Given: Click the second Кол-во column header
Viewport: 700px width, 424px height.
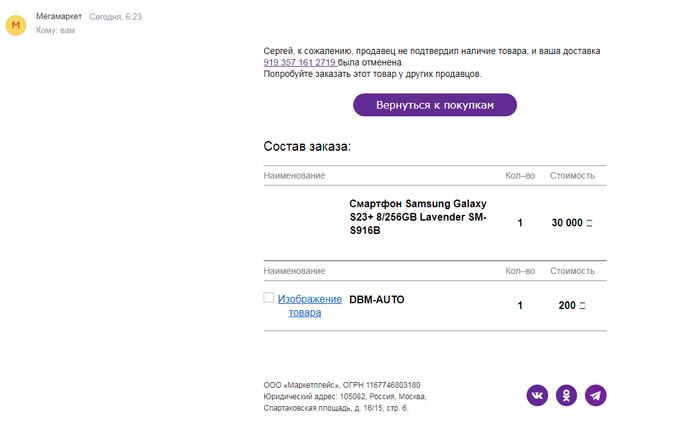Looking at the screenshot, I should coord(520,271).
